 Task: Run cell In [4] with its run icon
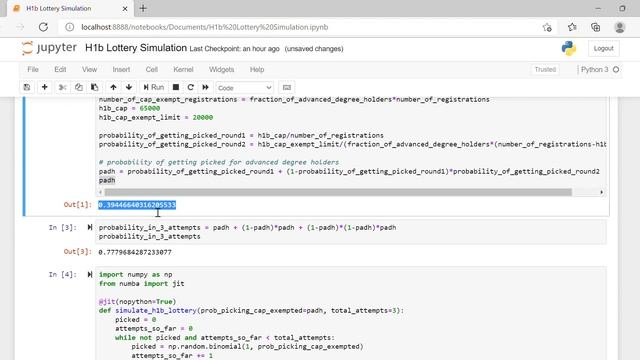pos(89,274)
